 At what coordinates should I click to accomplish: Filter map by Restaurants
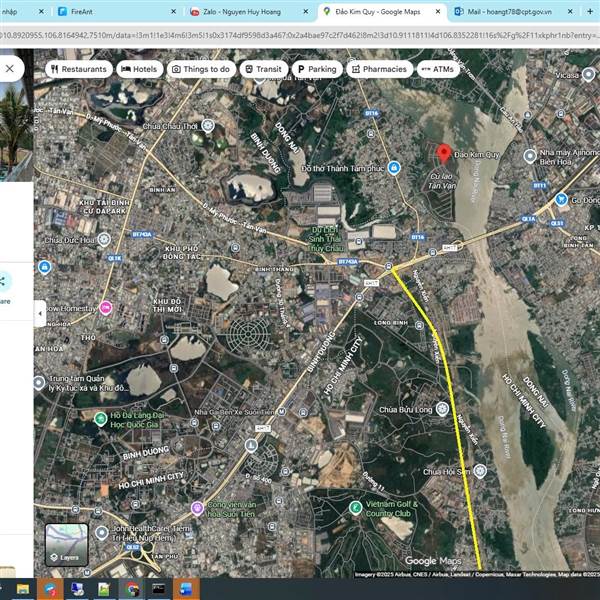tap(79, 69)
